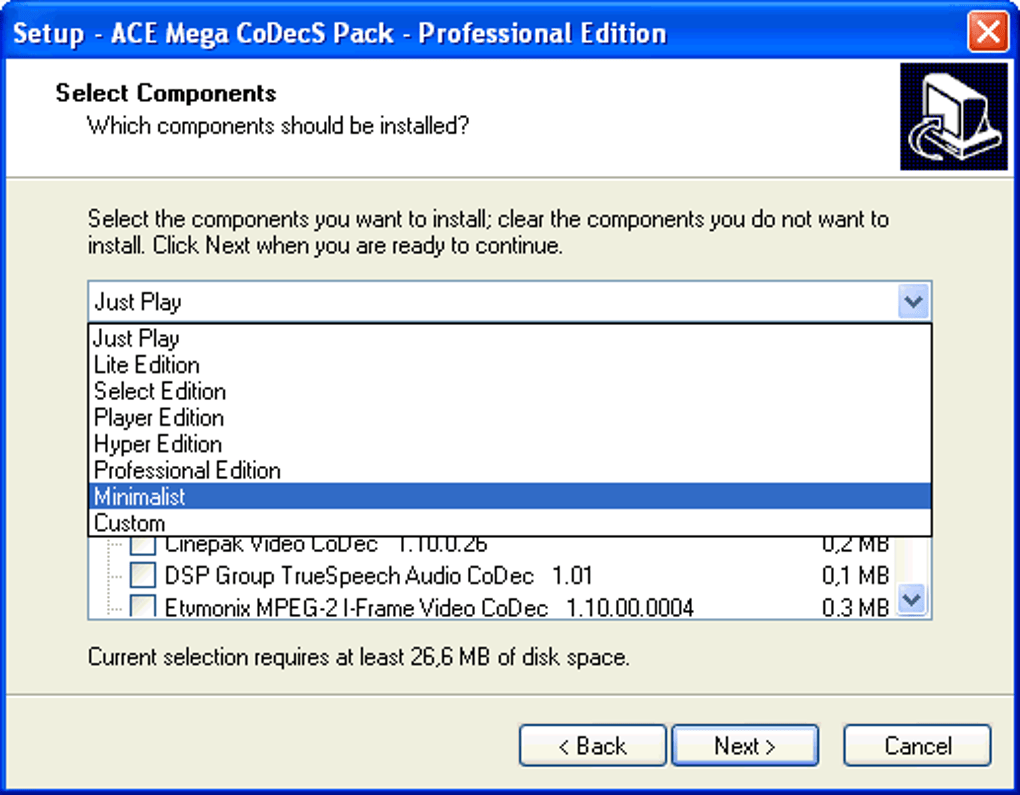Cancel the setup wizard
This screenshot has height=795, width=1020.
(917, 746)
